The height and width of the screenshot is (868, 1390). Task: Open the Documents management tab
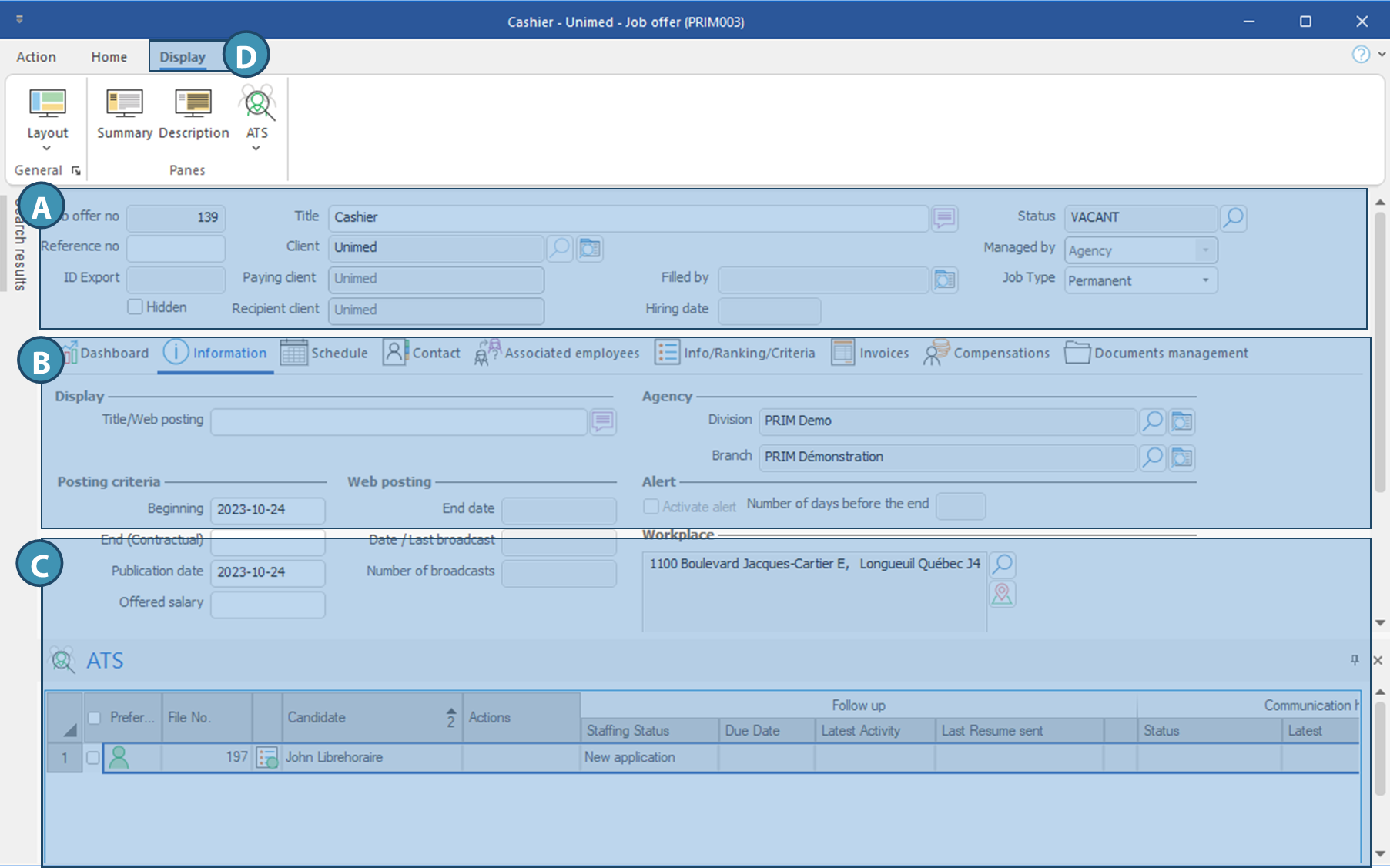(1157, 354)
